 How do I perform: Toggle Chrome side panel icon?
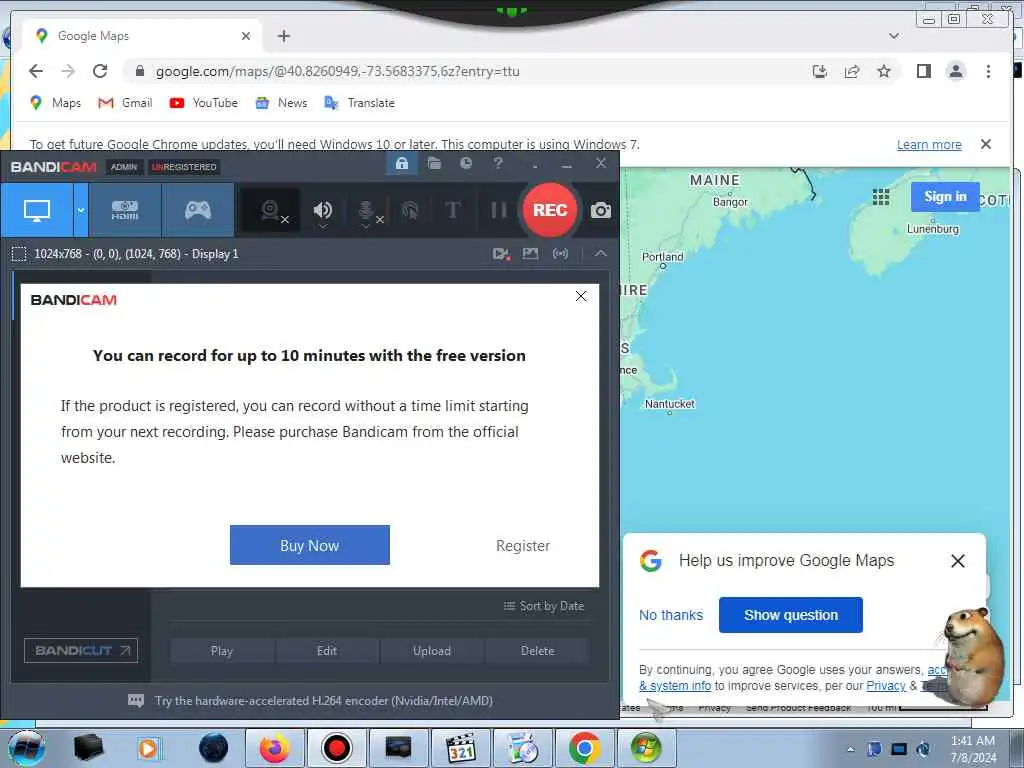click(923, 71)
